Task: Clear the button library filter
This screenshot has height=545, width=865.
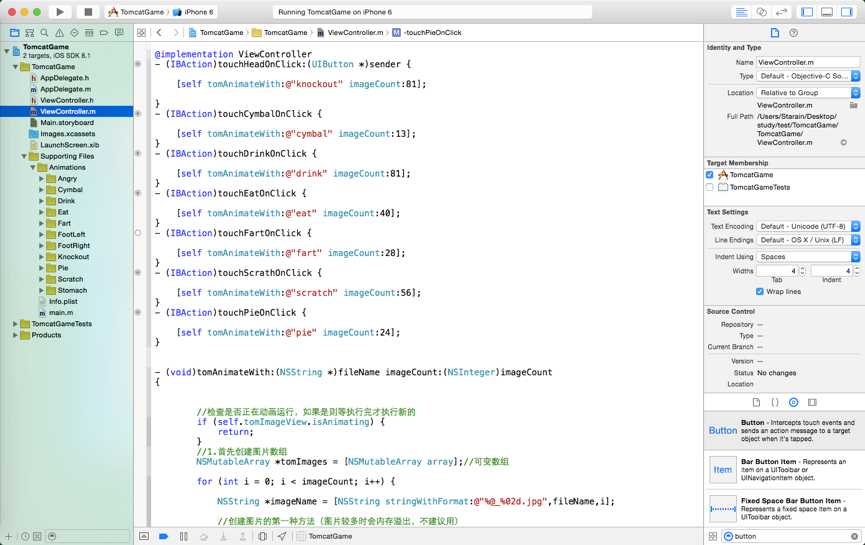Action: point(854,536)
